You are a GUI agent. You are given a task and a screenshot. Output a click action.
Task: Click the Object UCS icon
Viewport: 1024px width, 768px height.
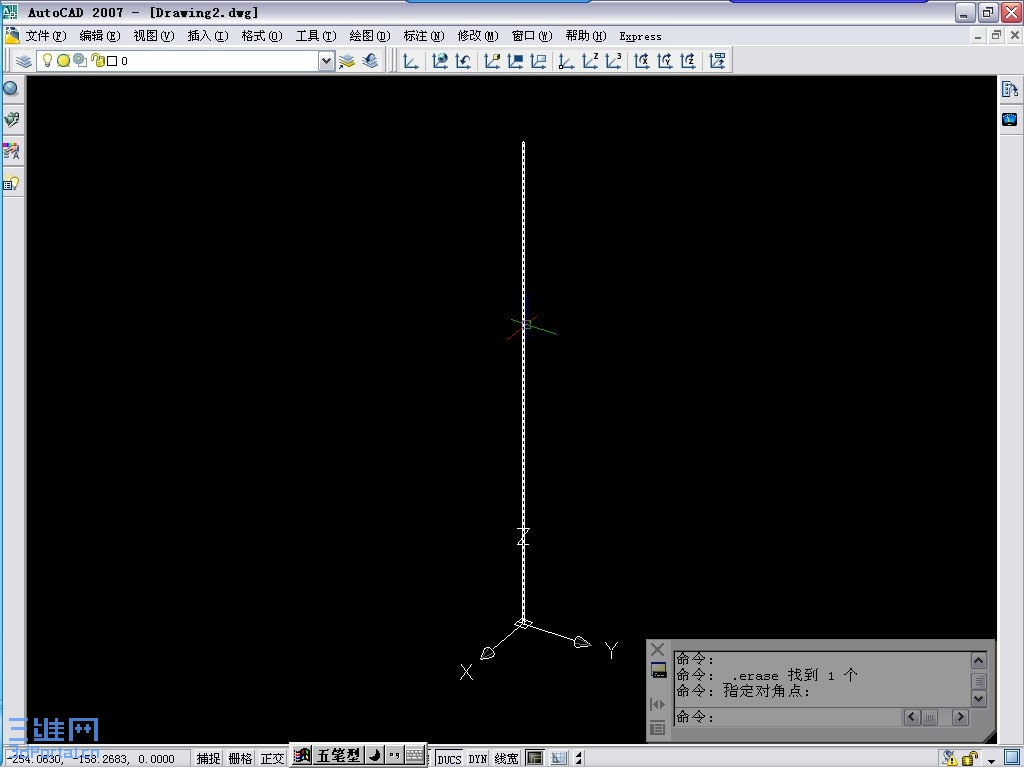[515, 61]
